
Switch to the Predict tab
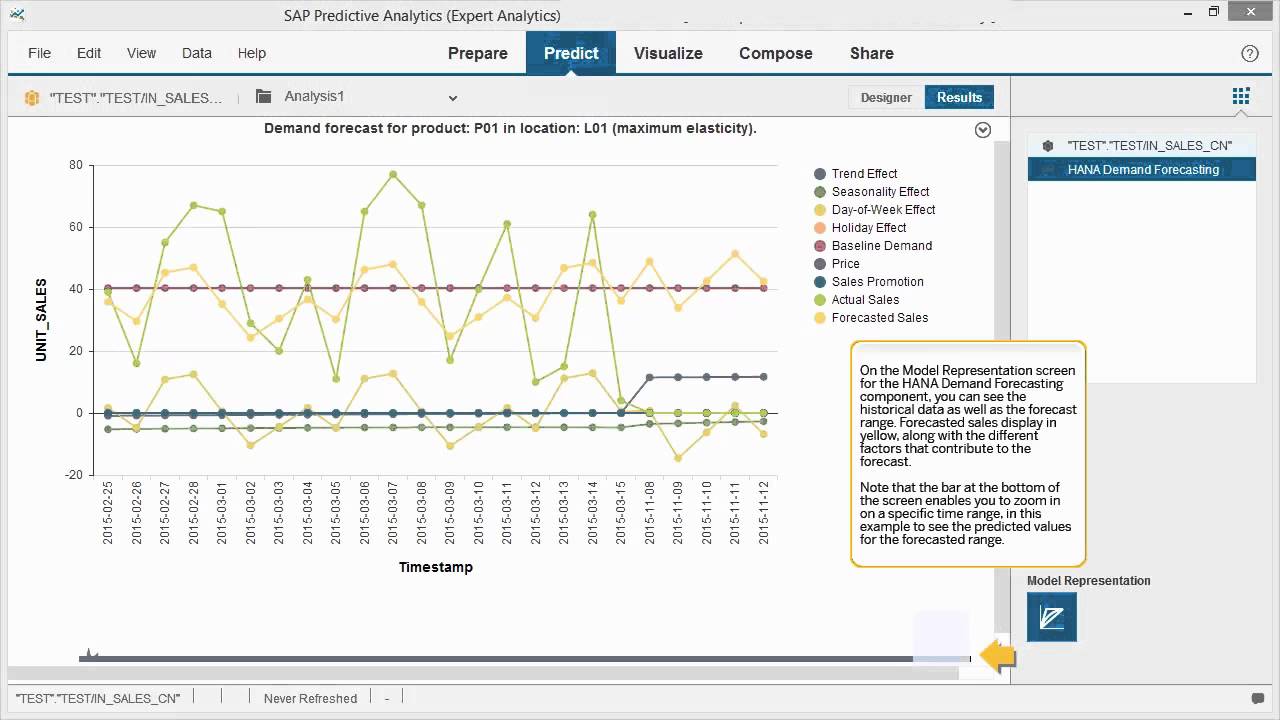coord(571,53)
